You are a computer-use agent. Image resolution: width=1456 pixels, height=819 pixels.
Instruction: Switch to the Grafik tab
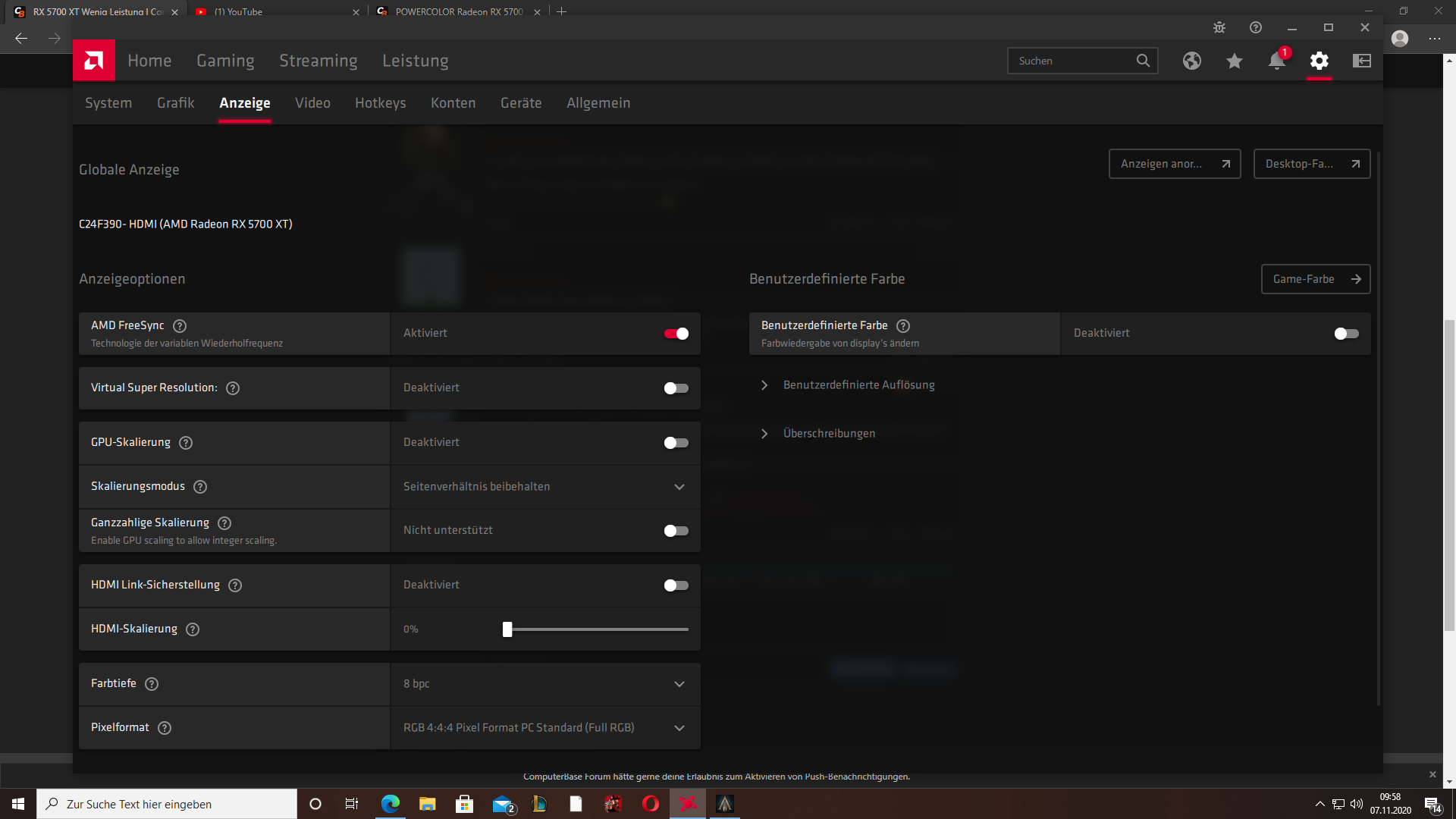click(175, 103)
